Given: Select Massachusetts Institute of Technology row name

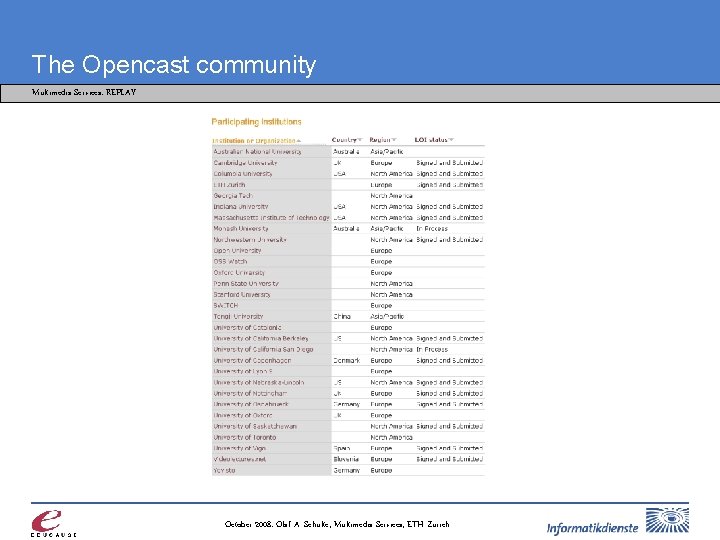Looking at the screenshot, I should click(x=271, y=218).
